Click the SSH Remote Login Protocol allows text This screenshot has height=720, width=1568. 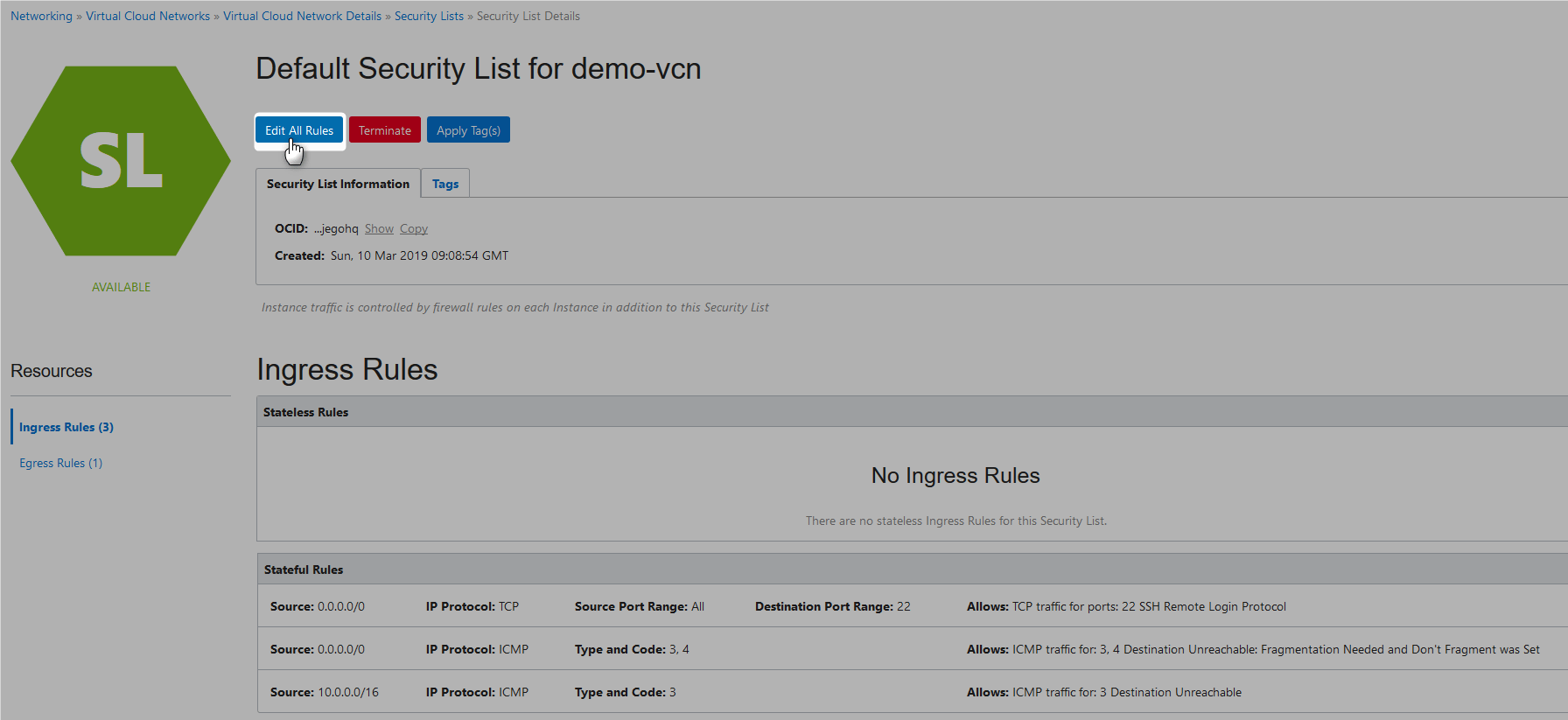[1126, 606]
